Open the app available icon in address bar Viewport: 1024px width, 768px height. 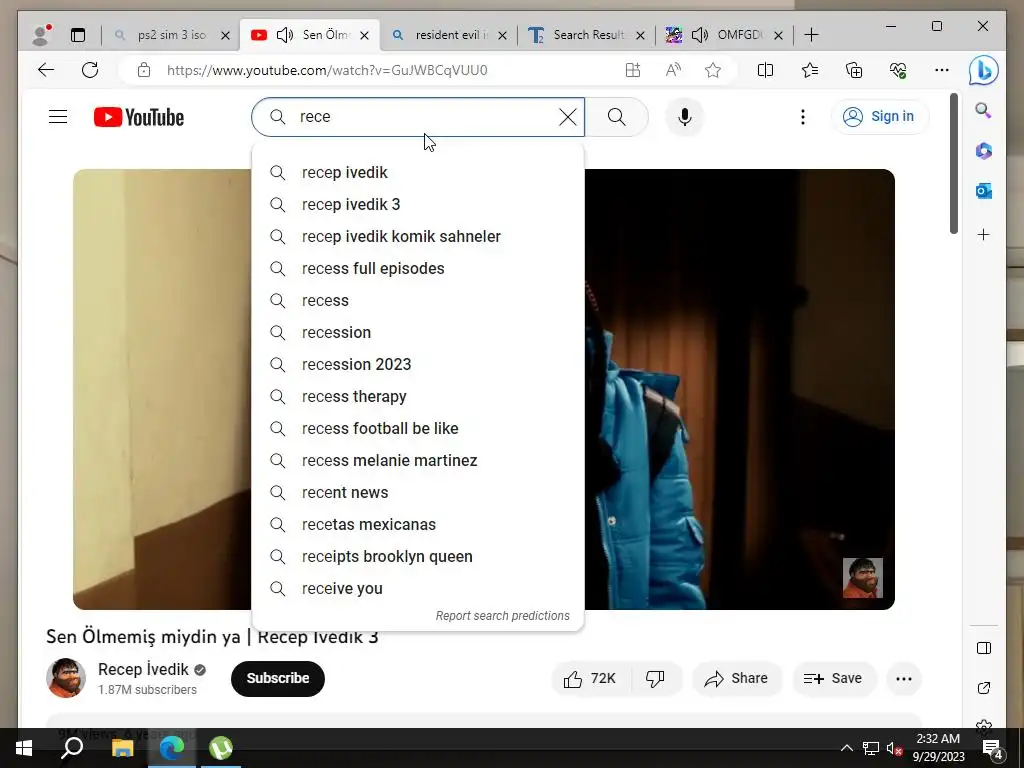tap(632, 70)
